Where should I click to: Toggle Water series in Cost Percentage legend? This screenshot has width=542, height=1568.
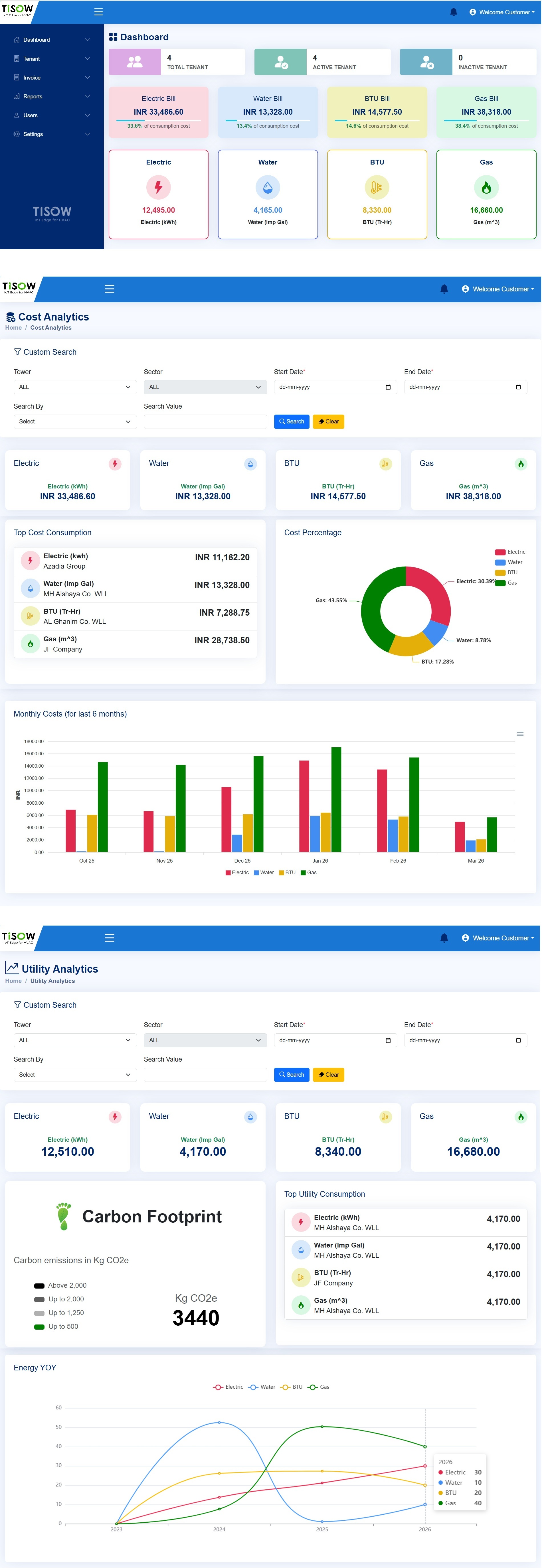(509, 562)
